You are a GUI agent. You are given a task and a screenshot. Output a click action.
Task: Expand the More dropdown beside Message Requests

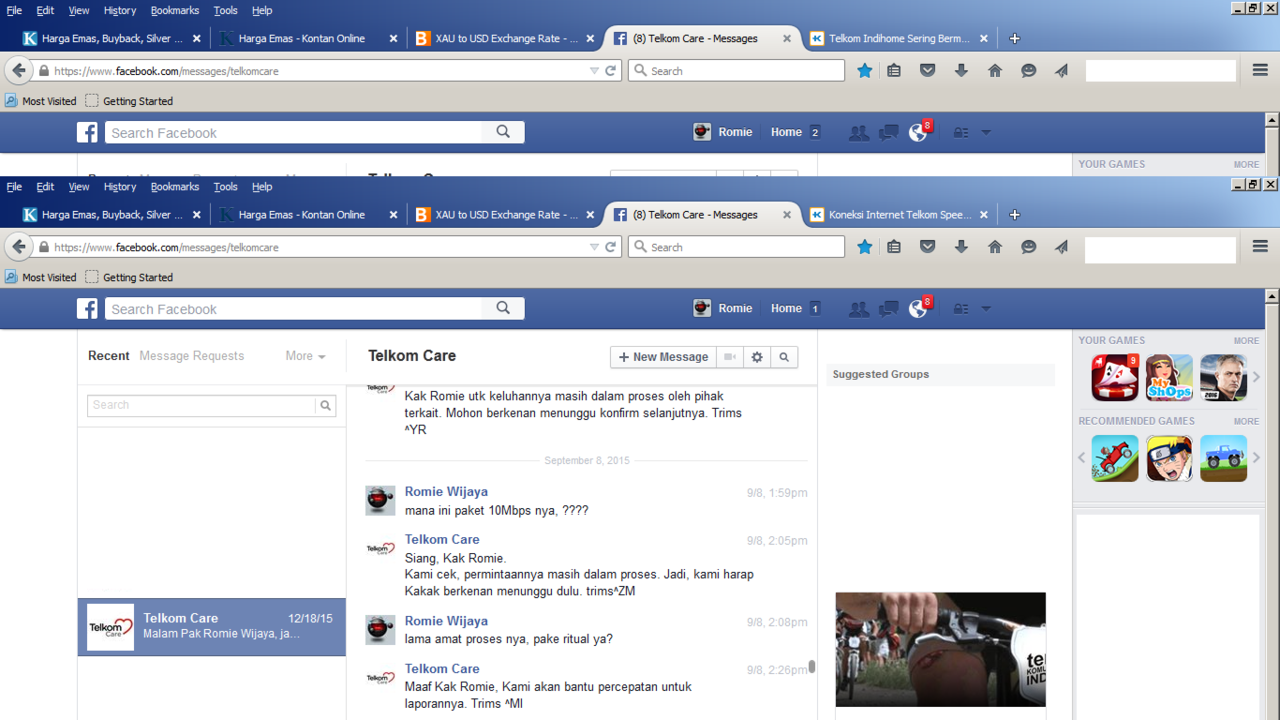pos(305,356)
